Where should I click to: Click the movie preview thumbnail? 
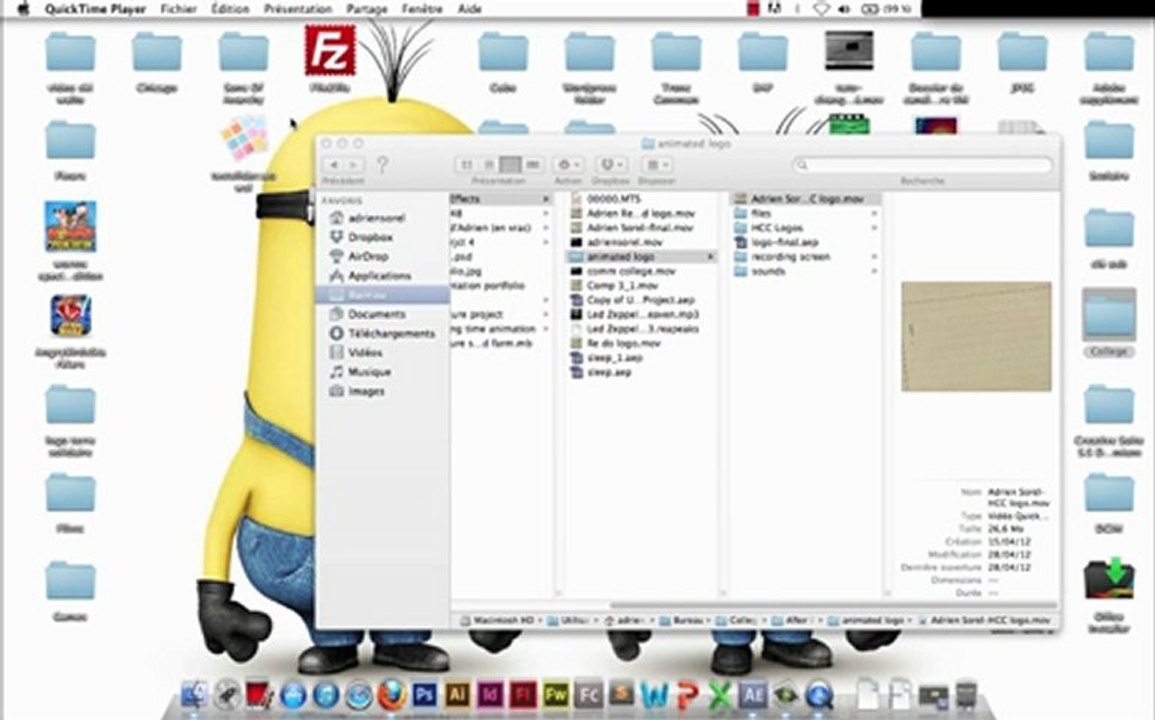tap(976, 336)
